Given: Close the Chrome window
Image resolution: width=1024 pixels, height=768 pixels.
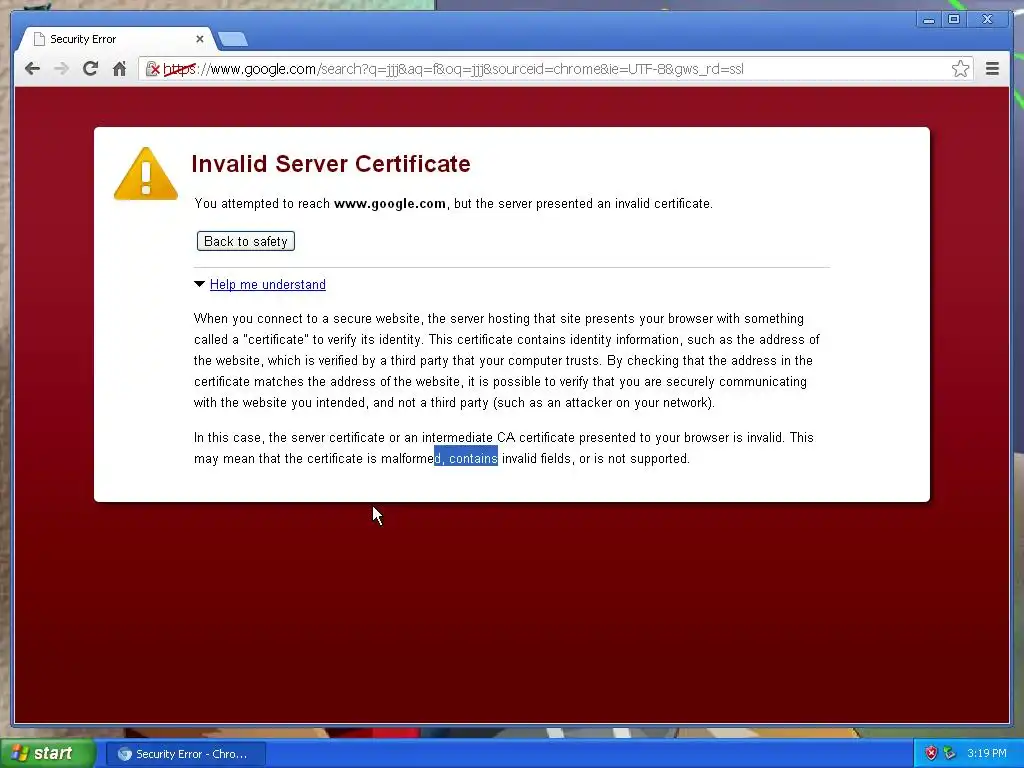Looking at the screenshot, I should click(x=987, y=19).
